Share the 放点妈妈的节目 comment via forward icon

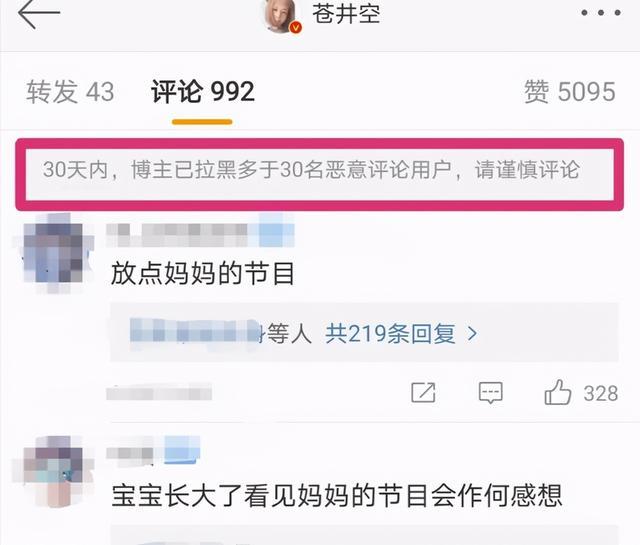click(x=423, y=393)
